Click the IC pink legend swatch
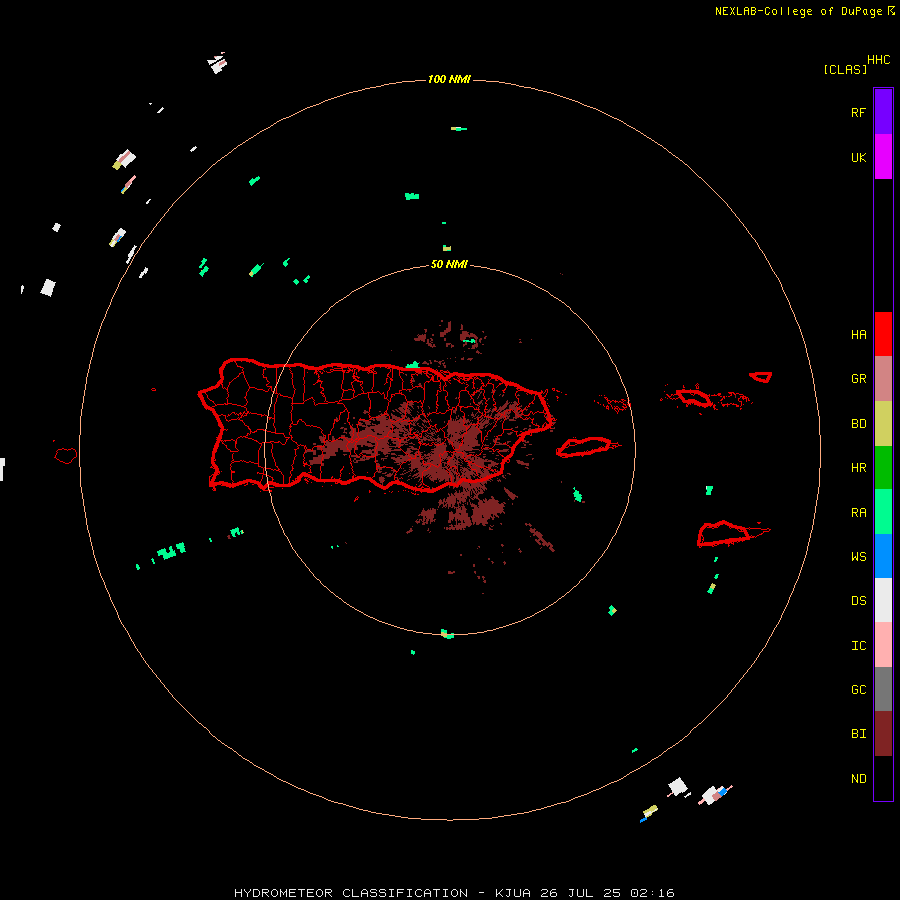 click(883, 645)
